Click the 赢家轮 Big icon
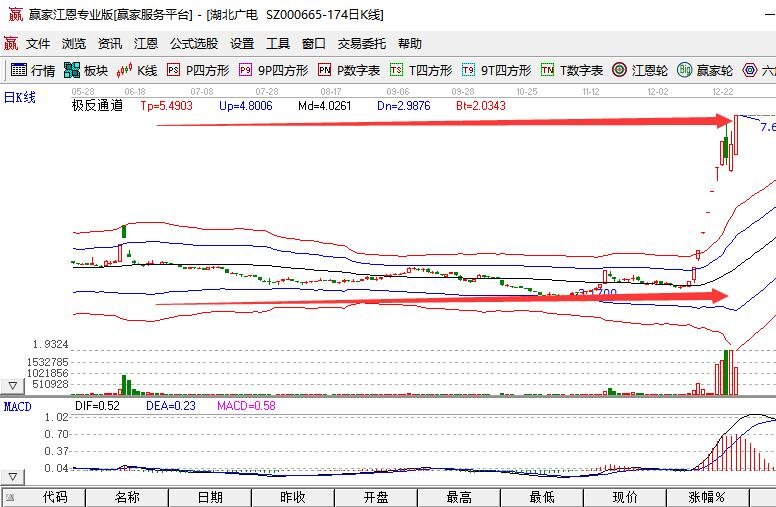 [684, 70]
